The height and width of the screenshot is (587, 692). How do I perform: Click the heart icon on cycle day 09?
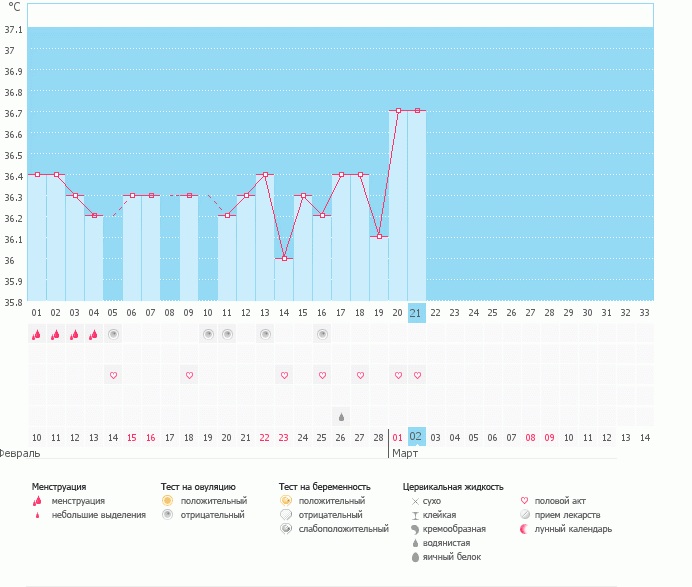pyautogui.click(x=189, y=375)
